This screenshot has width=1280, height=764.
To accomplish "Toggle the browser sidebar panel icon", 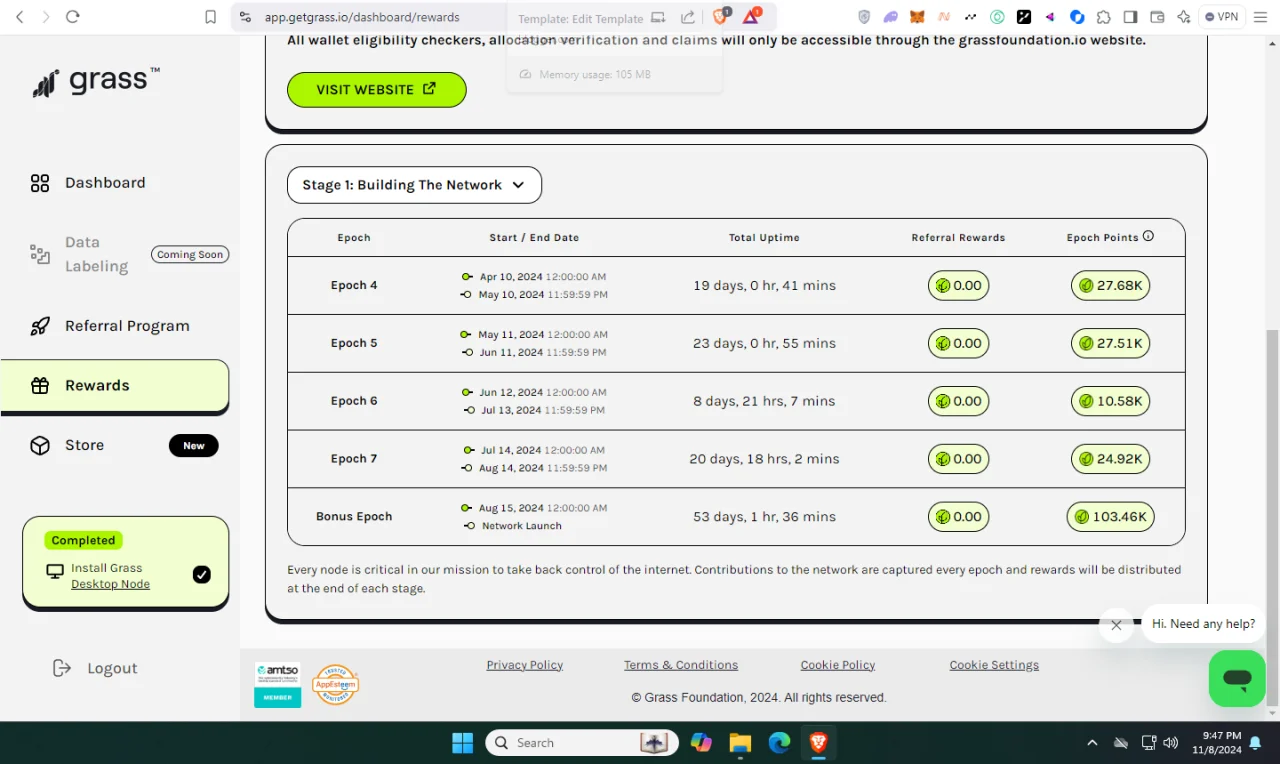I will [1130, 17].
